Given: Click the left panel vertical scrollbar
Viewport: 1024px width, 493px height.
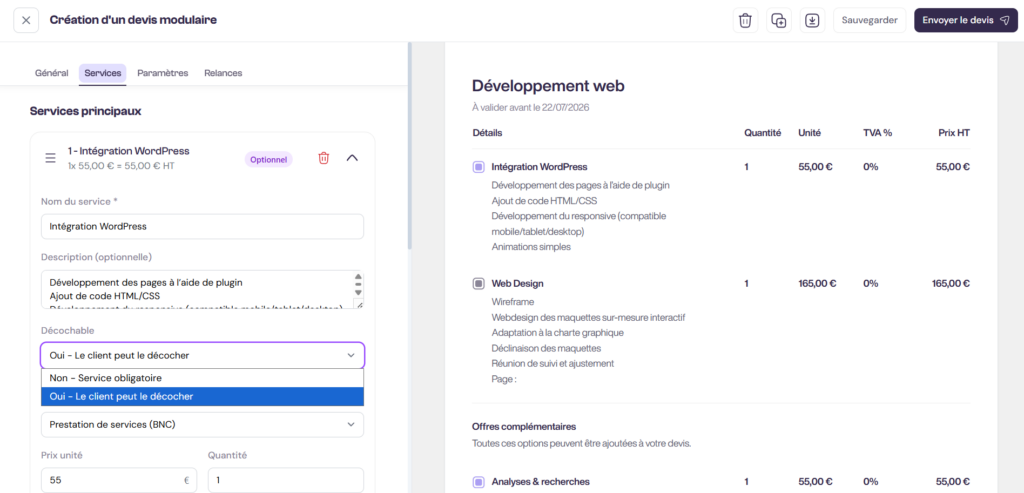Looking at the screenshot, I should tap(410, 146).
